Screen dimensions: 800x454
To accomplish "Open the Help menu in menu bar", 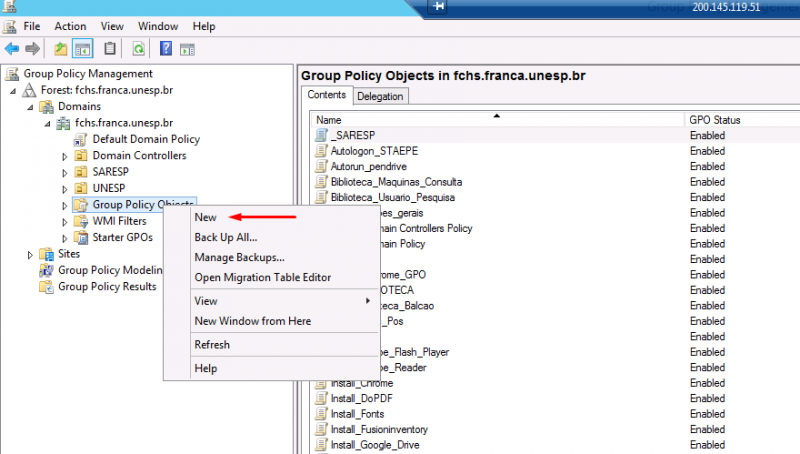I will 204,26.
